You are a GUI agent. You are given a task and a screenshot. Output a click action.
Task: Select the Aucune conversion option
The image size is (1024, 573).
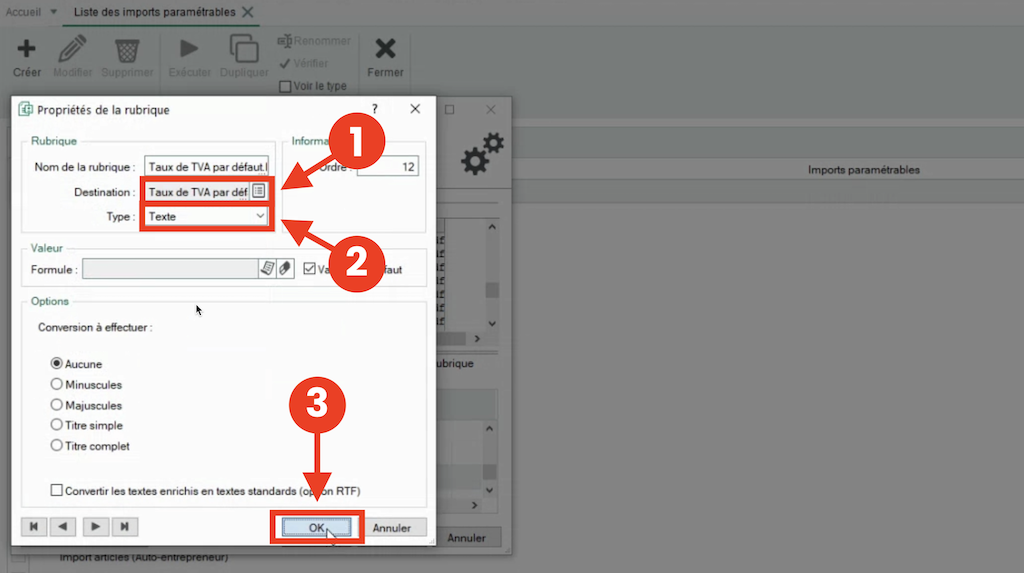pyautogui.click(x=57, y=363)
